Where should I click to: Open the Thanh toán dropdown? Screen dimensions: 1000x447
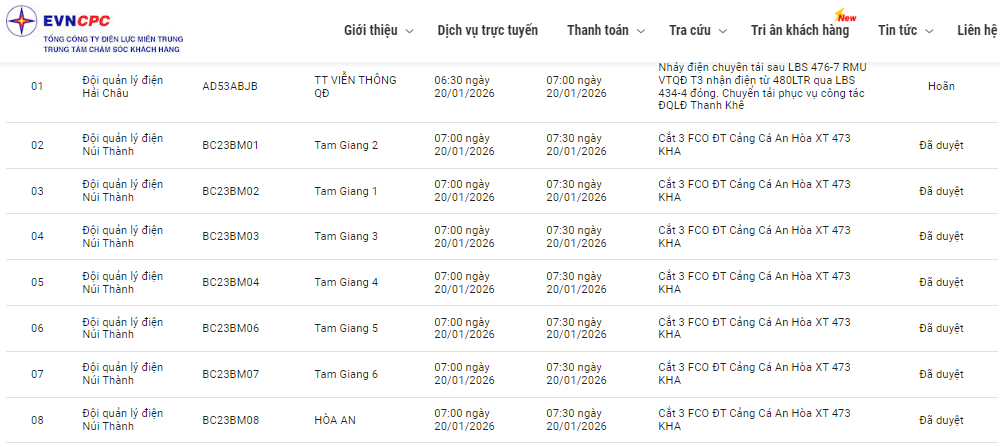point(606,30)
